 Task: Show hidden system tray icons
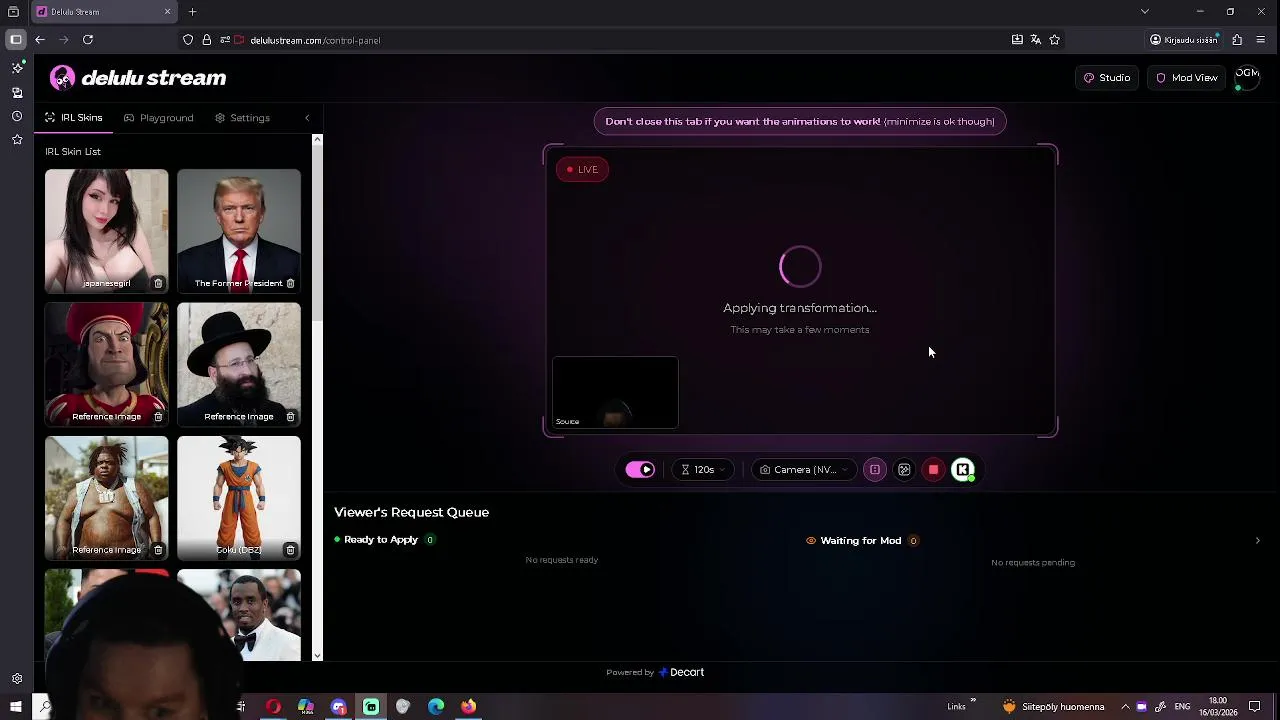1125,707
